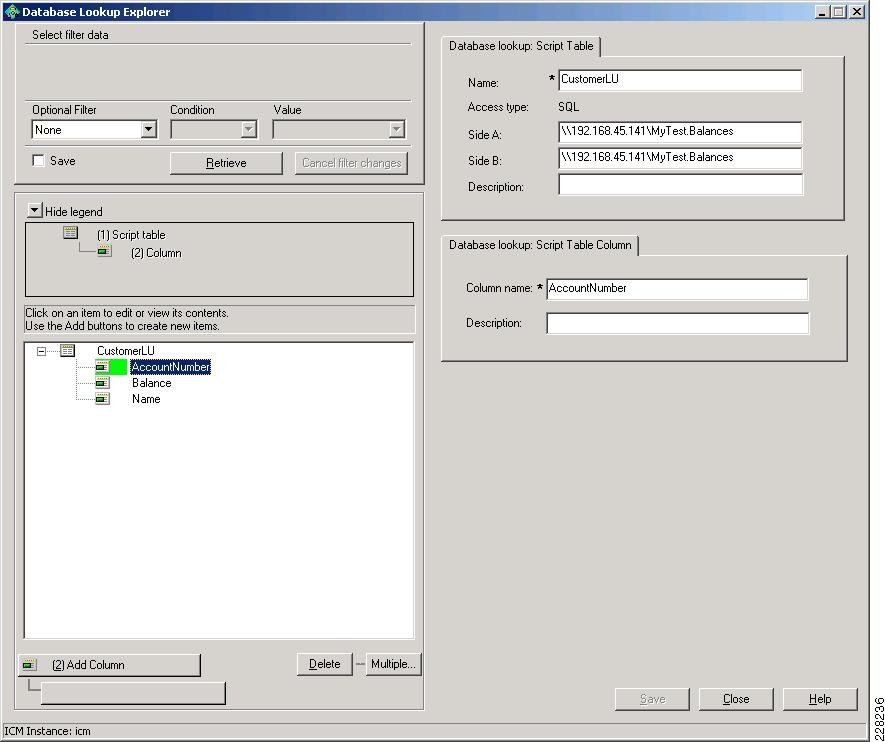Image resolution: width=885 pixels, height=742 pixels.
Task: Click the Side B path field
Action: point(680,158)
